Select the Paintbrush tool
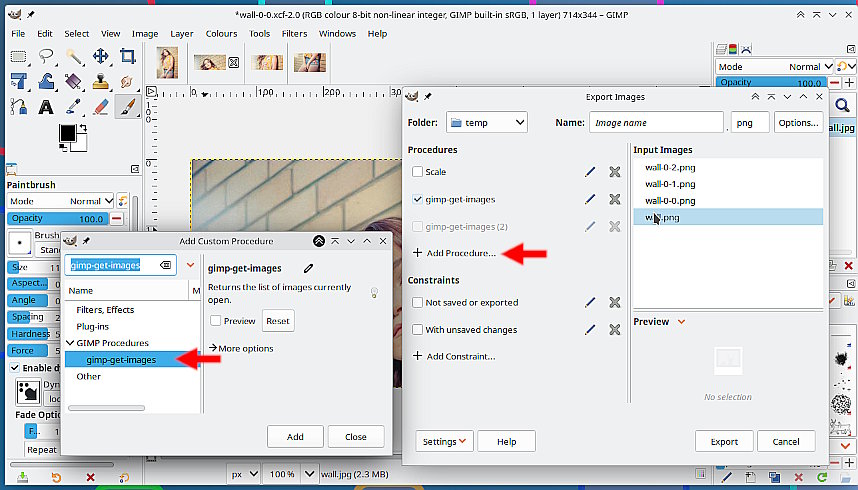Image resolution: width=858 pixels, height=490 pixels. 127,107
